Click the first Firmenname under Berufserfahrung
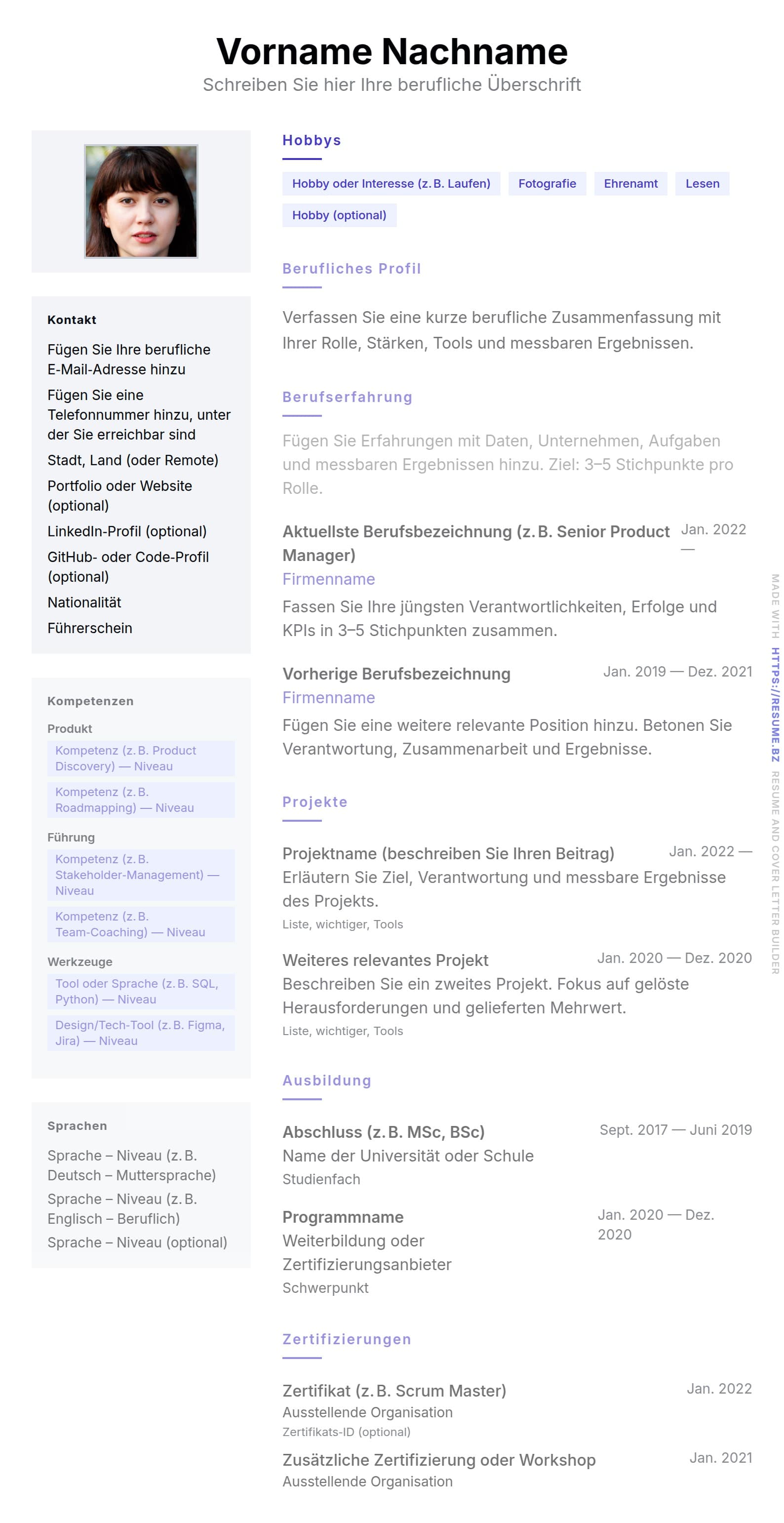 click(328, 579)
